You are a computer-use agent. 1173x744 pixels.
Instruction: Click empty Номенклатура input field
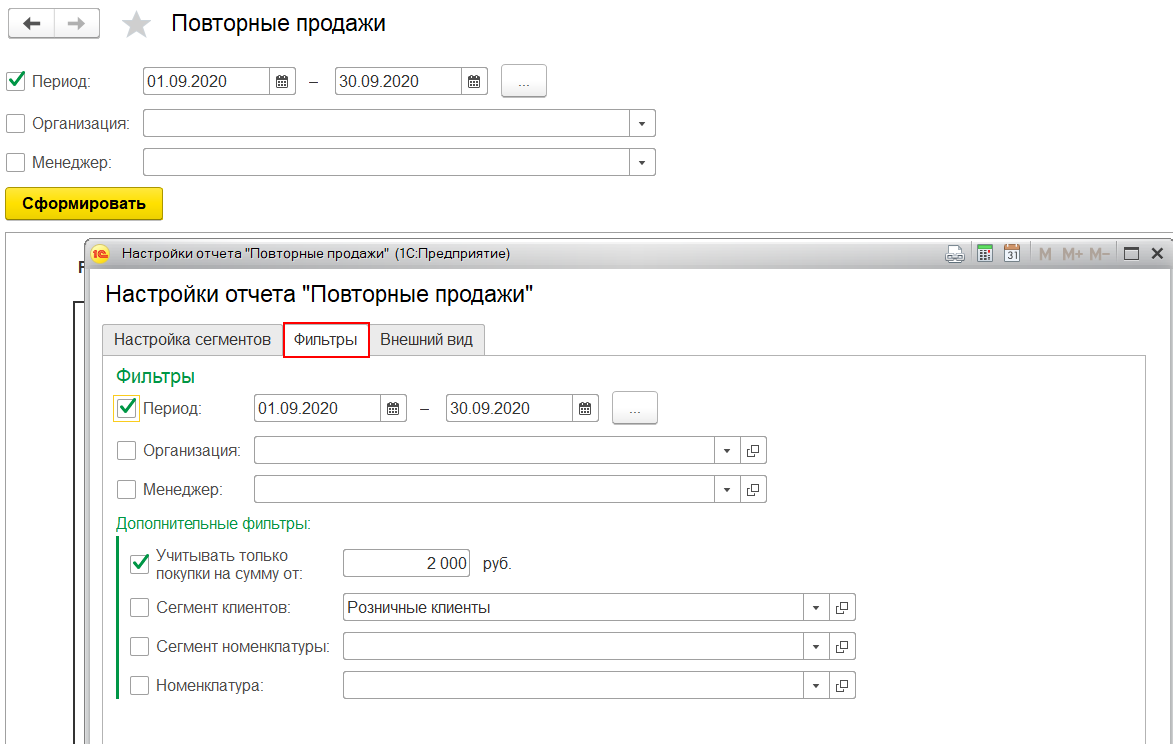[574, 686]
